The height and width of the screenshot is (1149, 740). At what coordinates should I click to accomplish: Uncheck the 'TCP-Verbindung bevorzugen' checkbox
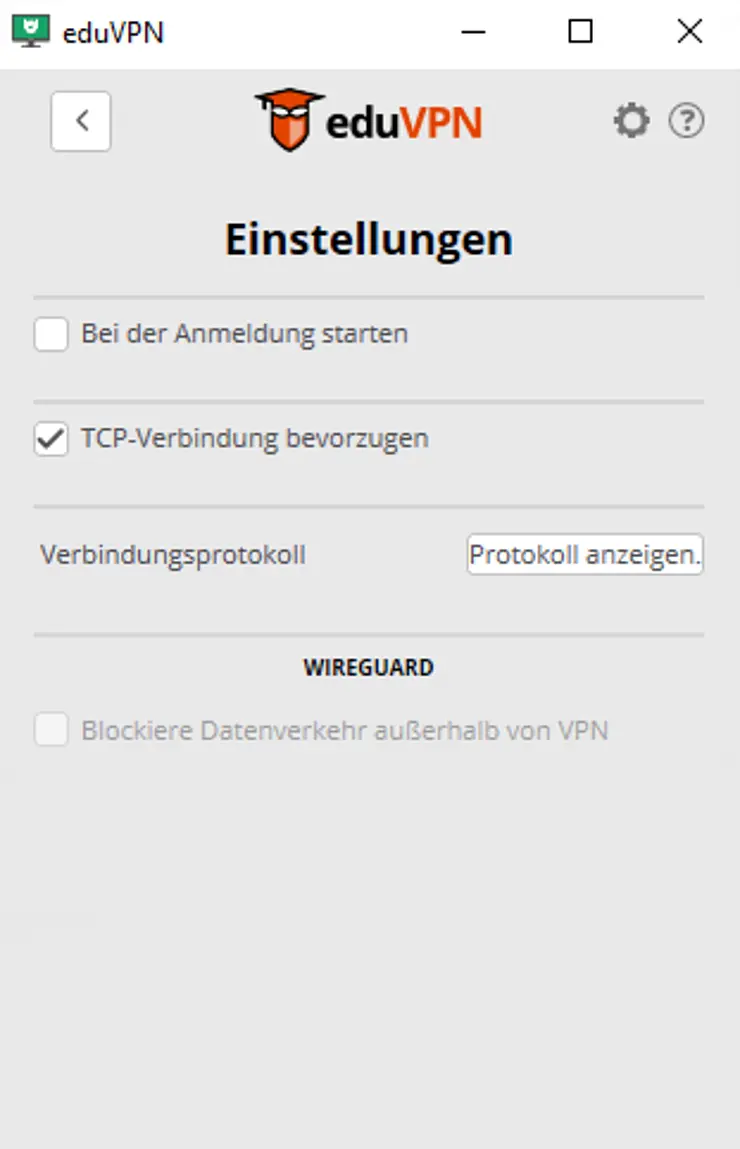tap(51, 439)
